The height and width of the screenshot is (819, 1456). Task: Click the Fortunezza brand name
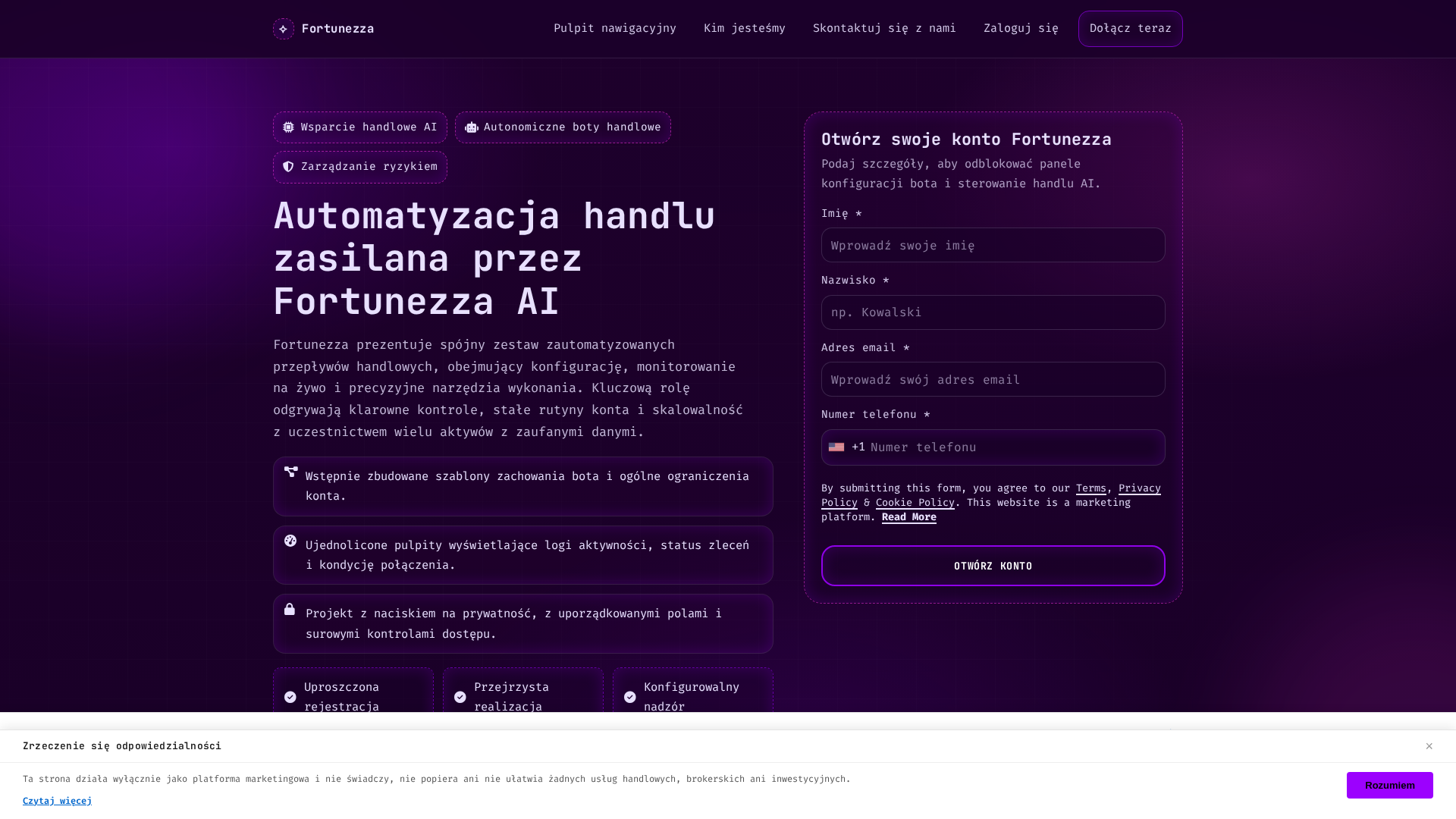coord(337,29)
